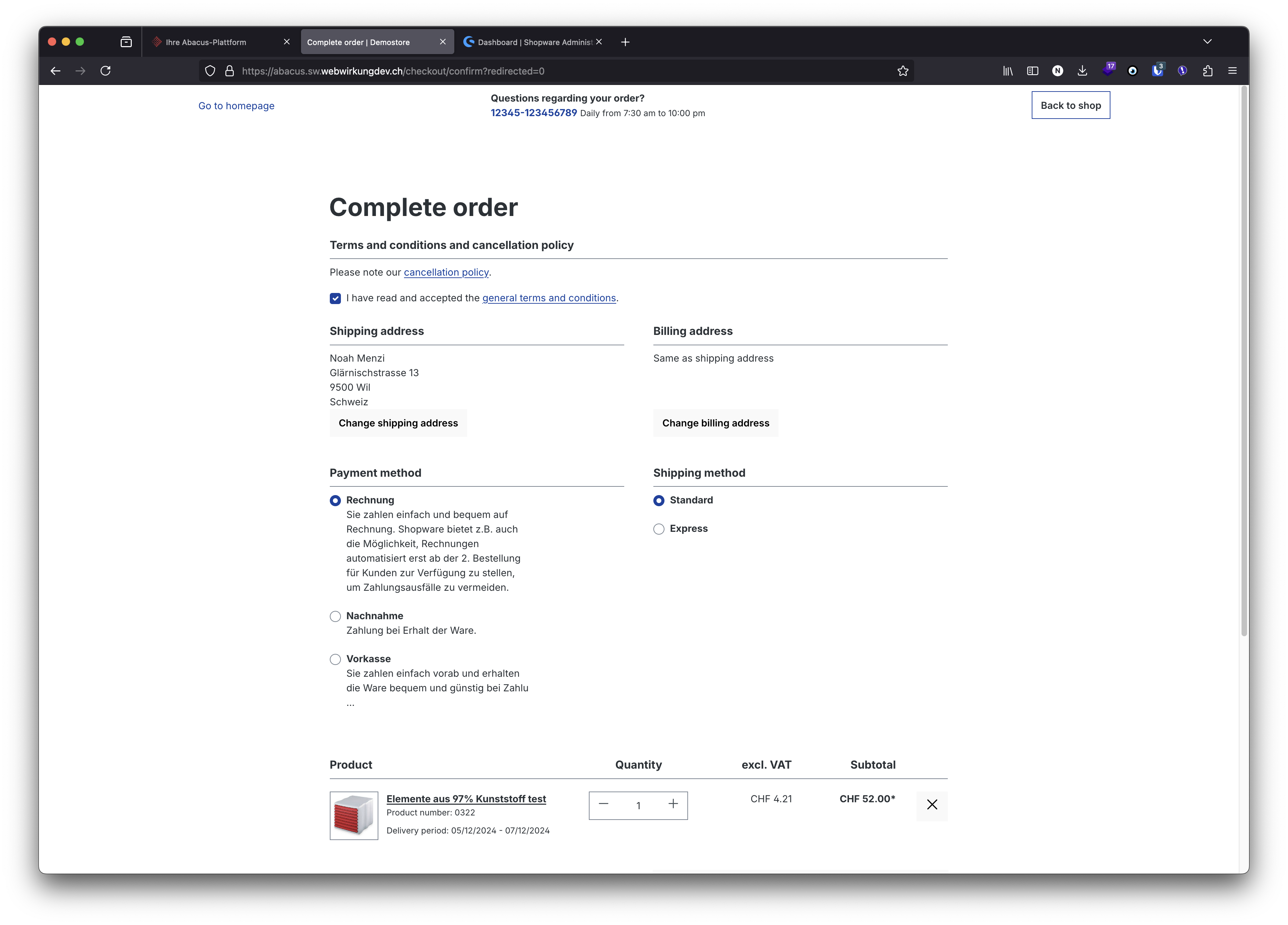Expand the list all tabs chevron
Image resolution: width=1288 pixels, height=925 pixels.
pos(1207,42)
